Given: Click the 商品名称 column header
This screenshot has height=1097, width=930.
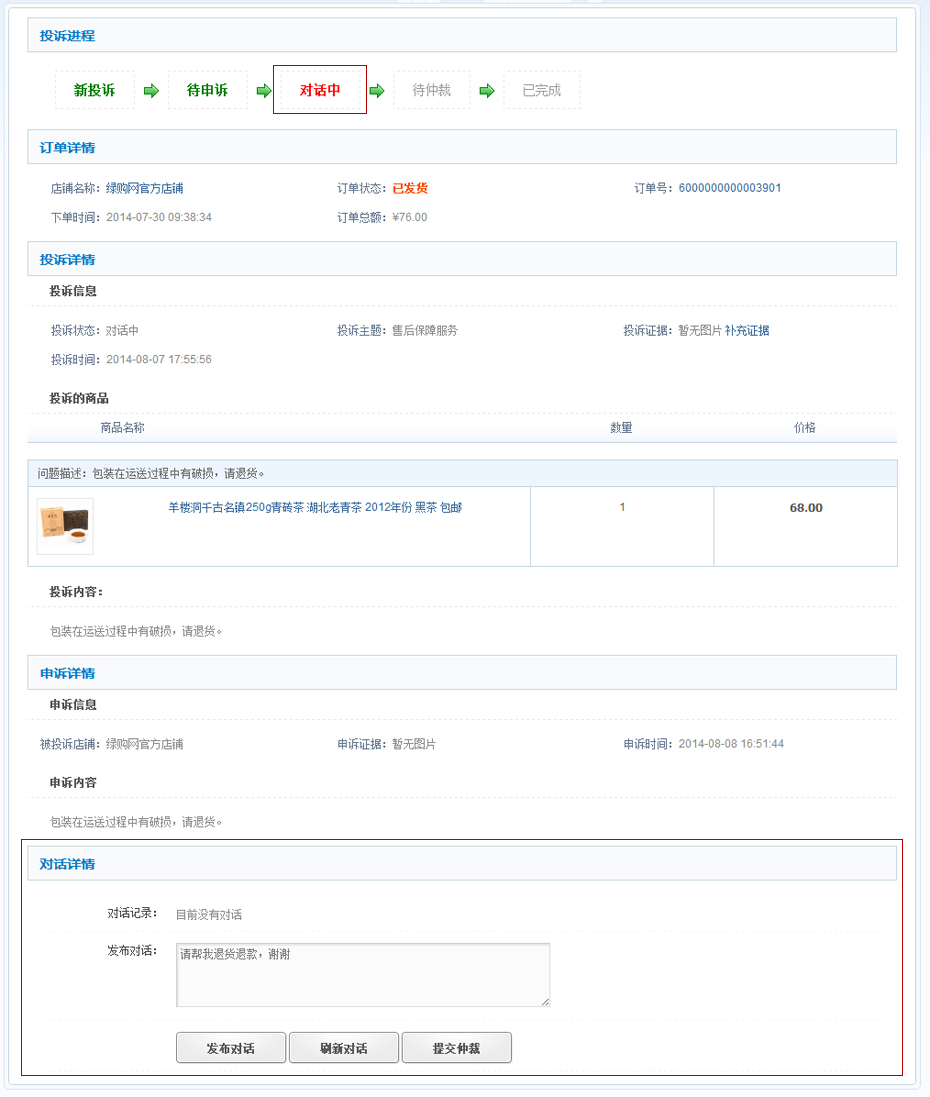Looking at the screenshot, I should [x=122, y=427].
